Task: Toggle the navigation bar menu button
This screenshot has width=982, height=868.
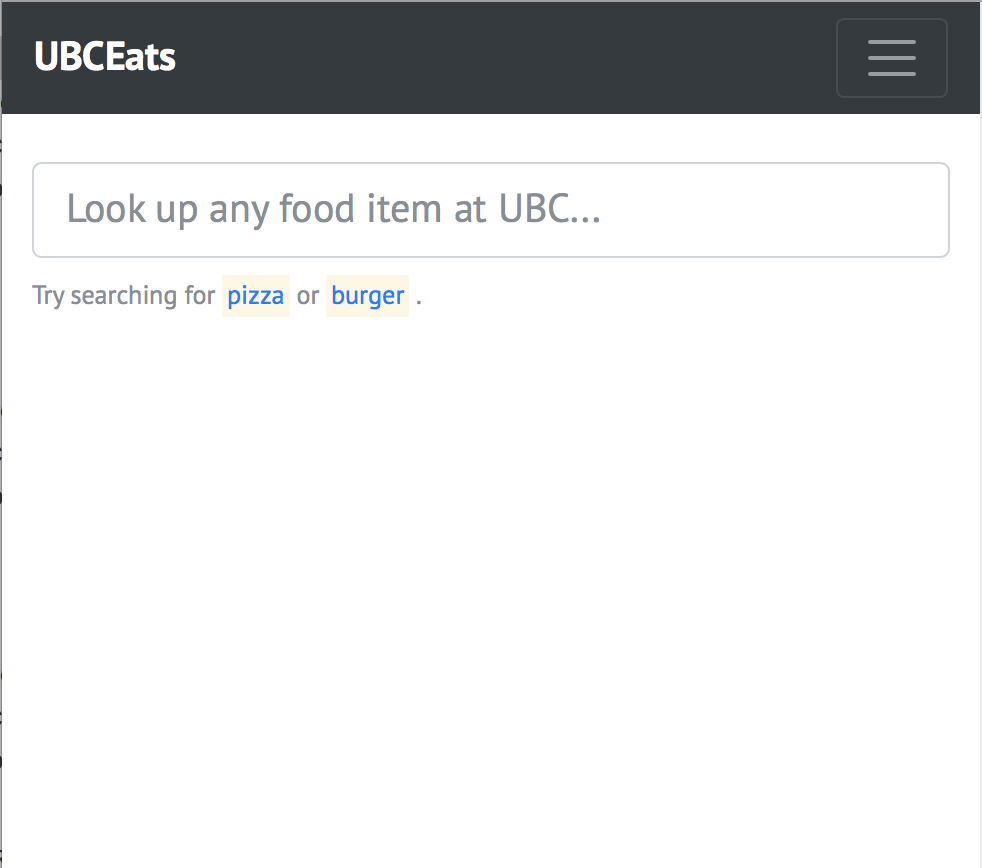Action: click(x=891, y=58)
